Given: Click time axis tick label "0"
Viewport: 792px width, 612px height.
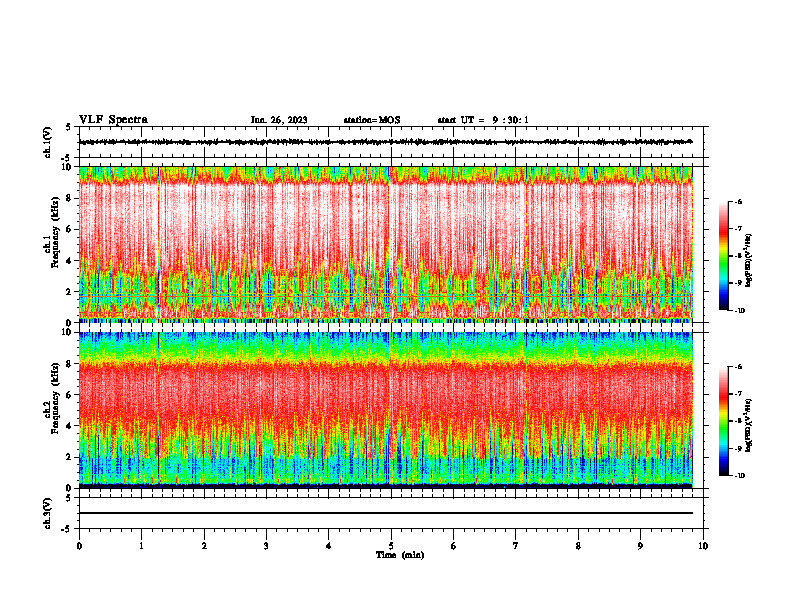Looking at the screenshot, I should pyautogui.click(x=79, y=546).
